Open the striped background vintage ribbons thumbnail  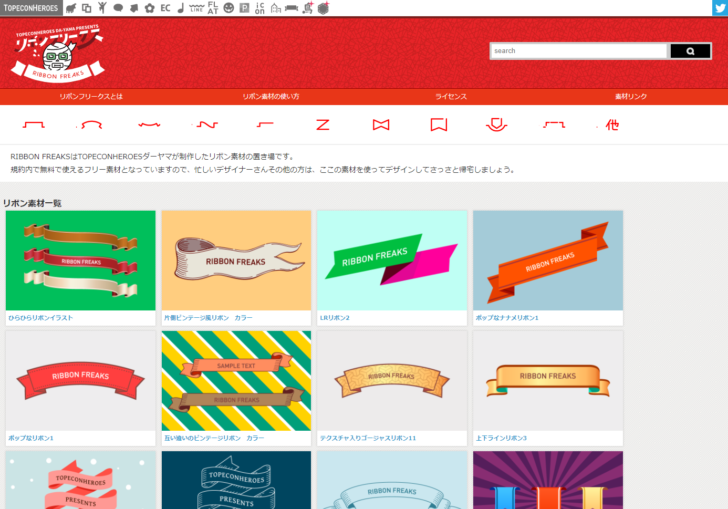[x=236, y=380]
